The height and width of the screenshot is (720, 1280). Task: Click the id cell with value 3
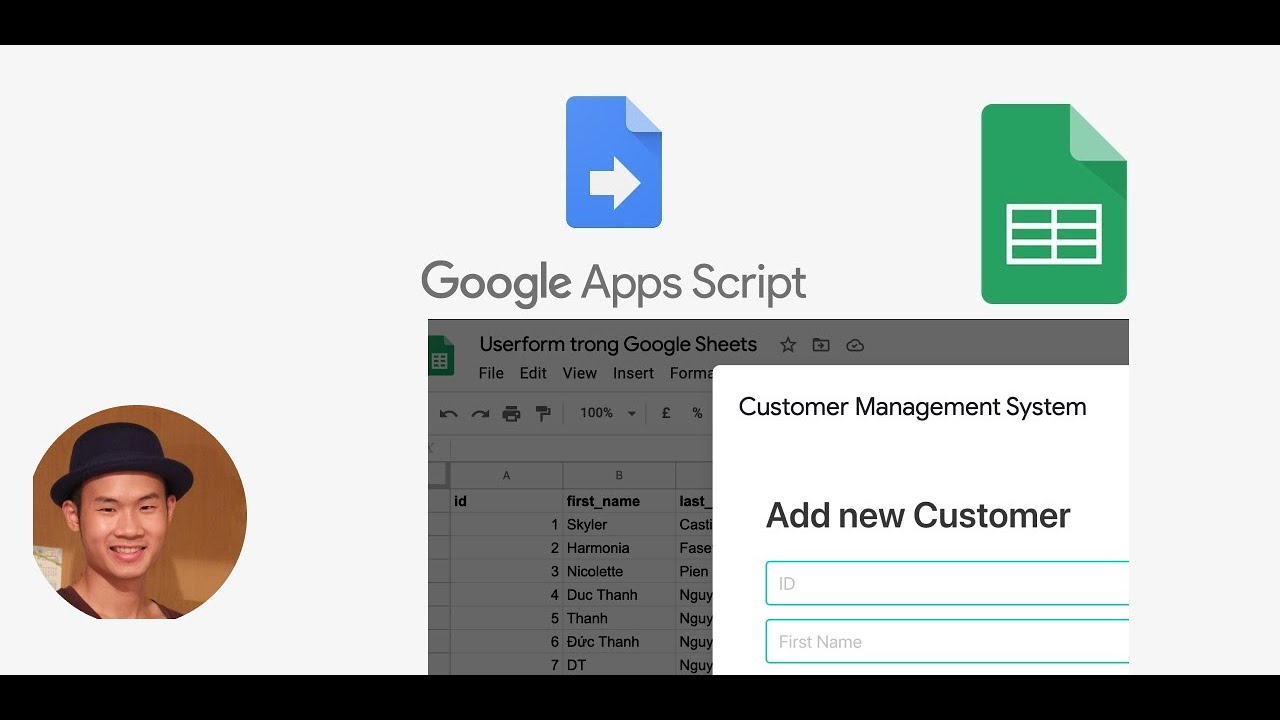point(506,571)
